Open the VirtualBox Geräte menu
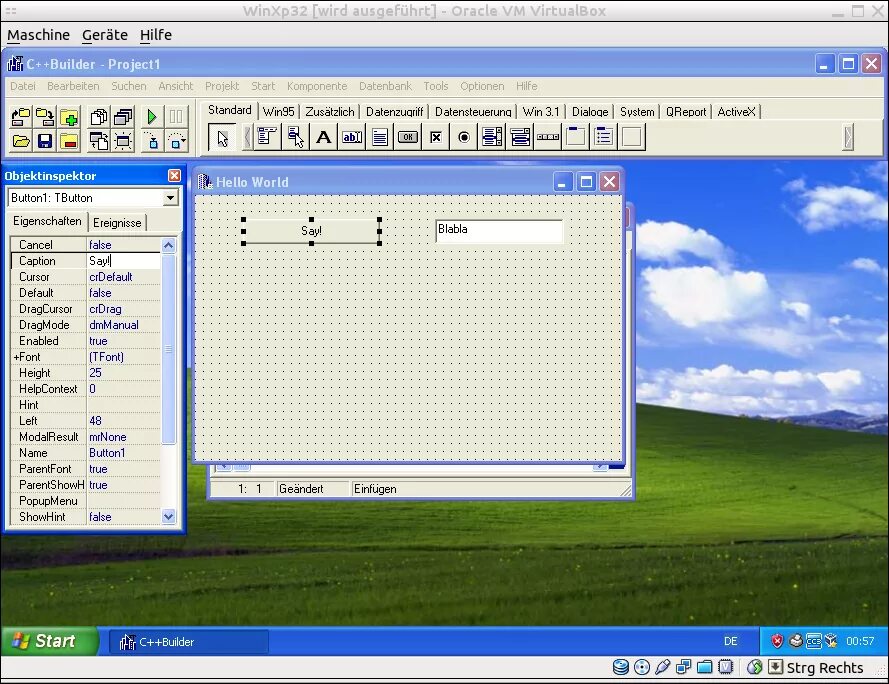 coord(105,35)
